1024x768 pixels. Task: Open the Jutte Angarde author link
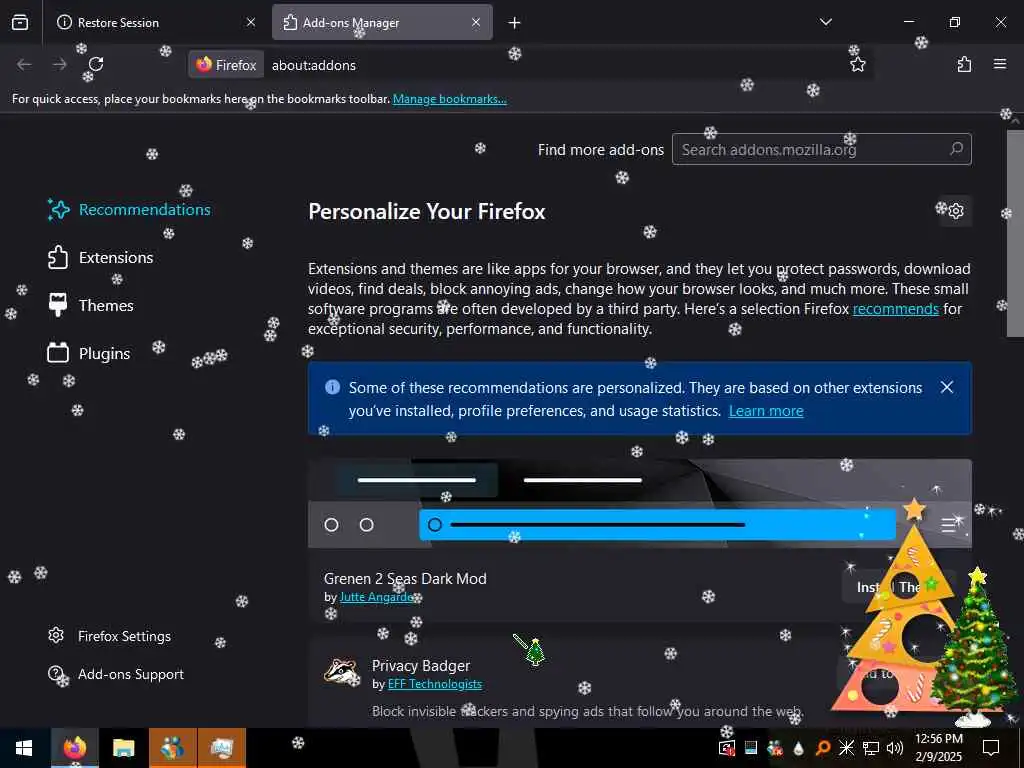click(377, 597)
